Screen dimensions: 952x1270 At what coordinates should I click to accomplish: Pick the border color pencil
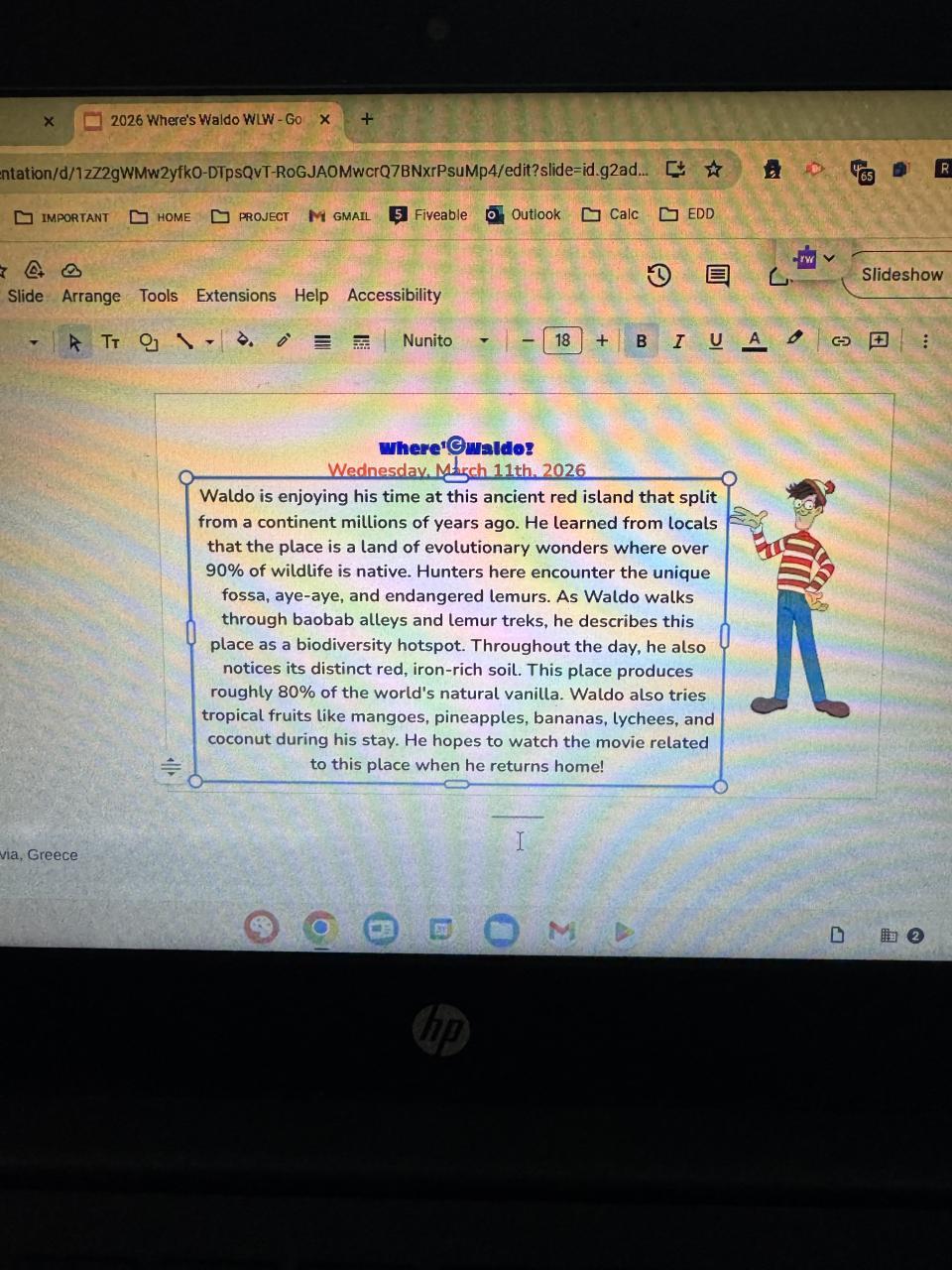click(x=284, y=341)
